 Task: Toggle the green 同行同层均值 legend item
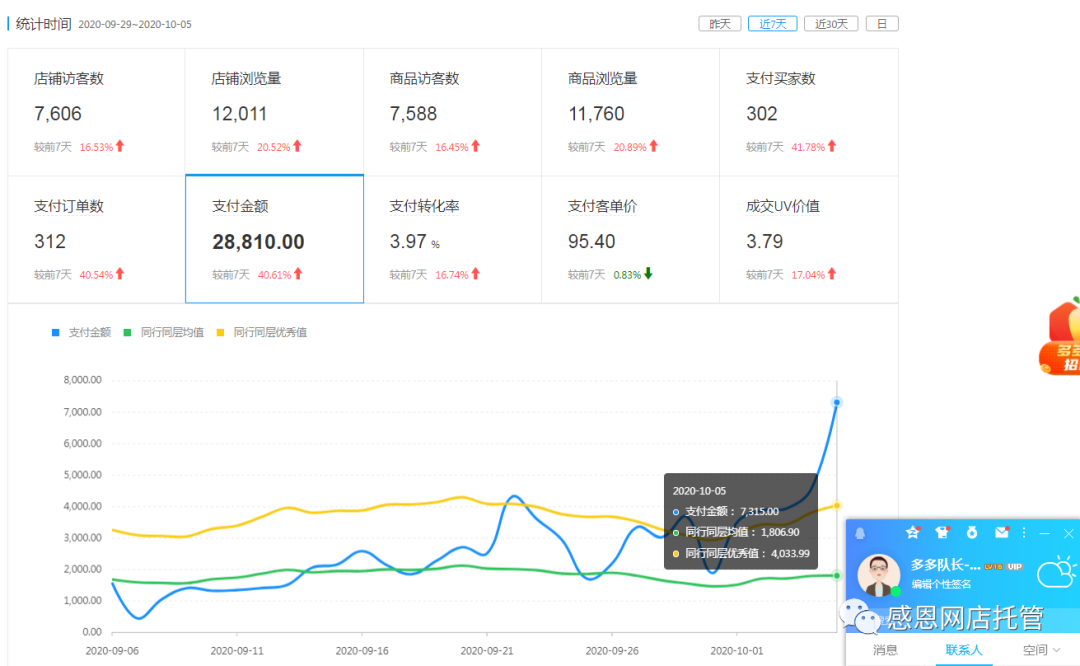(x=163, y=333)
